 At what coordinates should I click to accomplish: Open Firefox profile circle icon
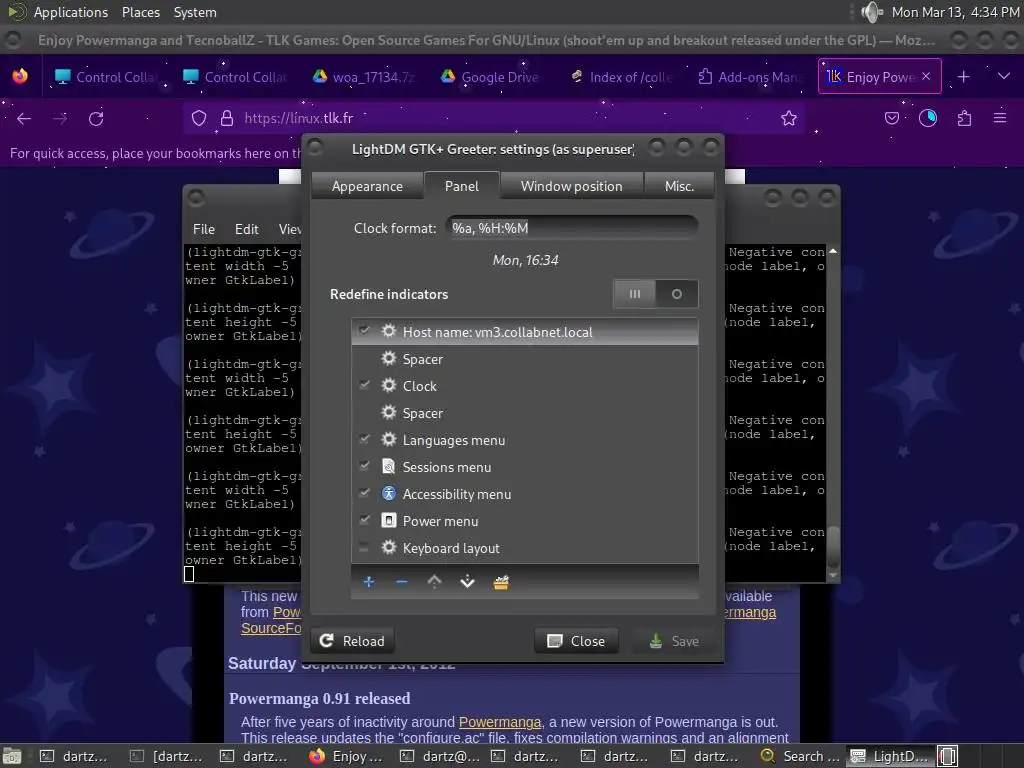928,118
